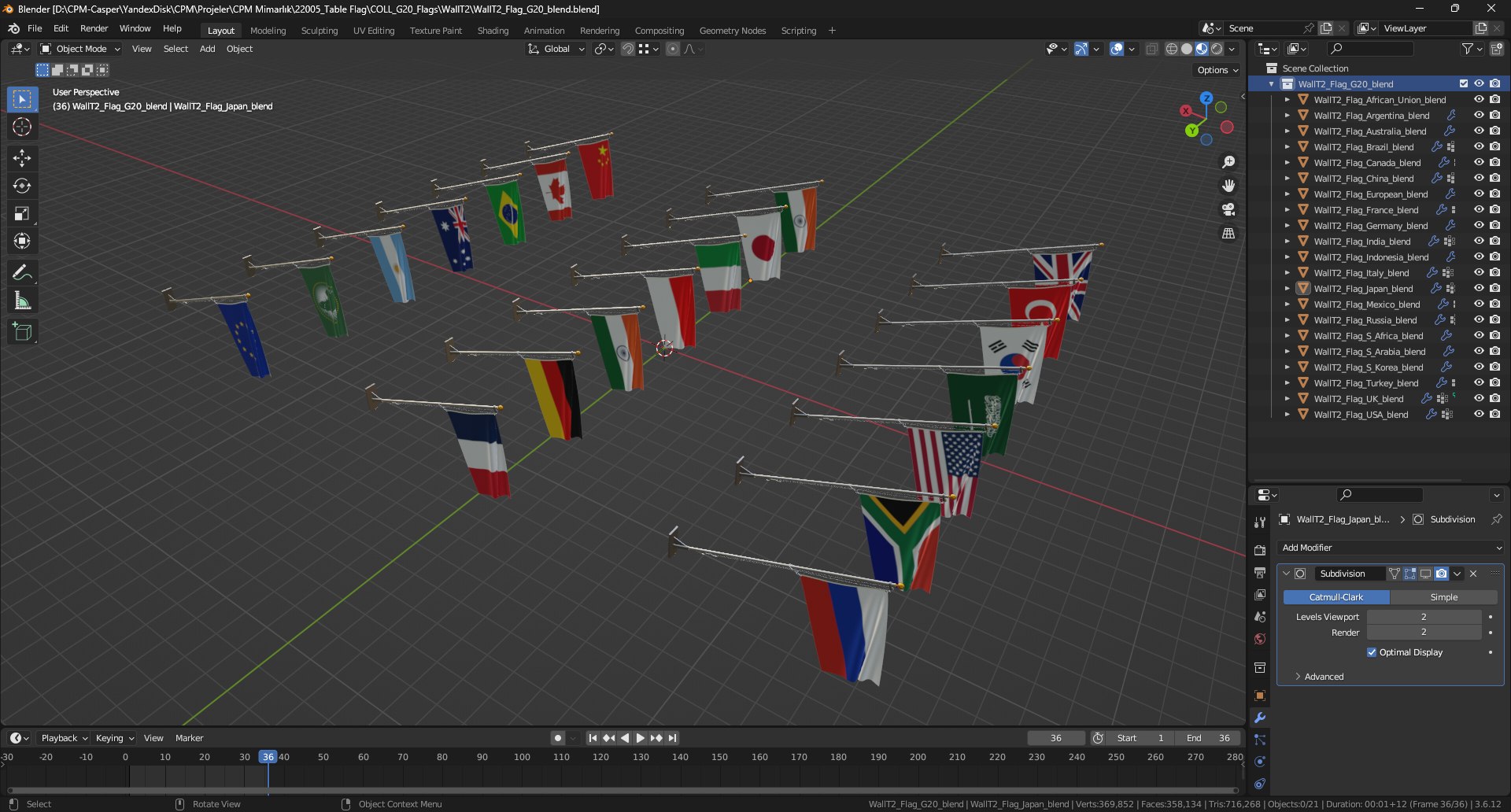Expand WallT2_Flag_Argentina_blend tree item

pos(1287,116)
